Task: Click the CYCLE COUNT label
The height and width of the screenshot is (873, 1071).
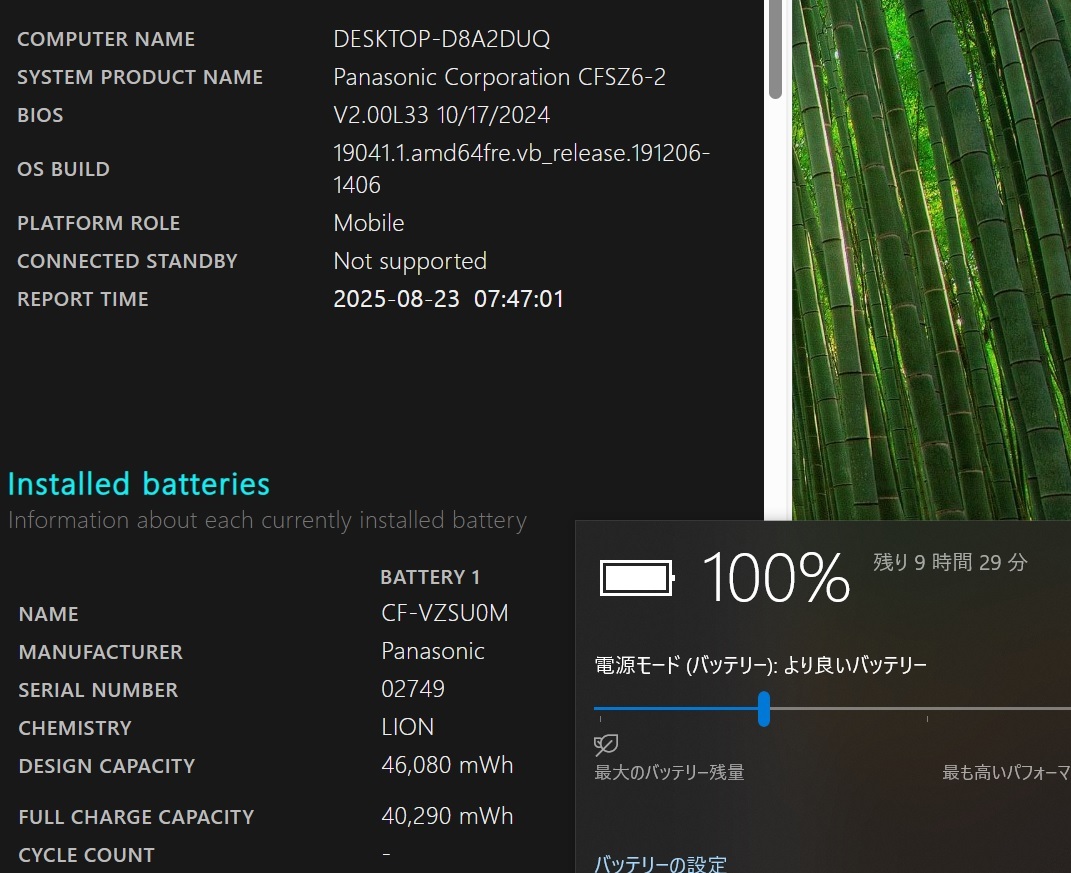Action: [x=86, y=855]
